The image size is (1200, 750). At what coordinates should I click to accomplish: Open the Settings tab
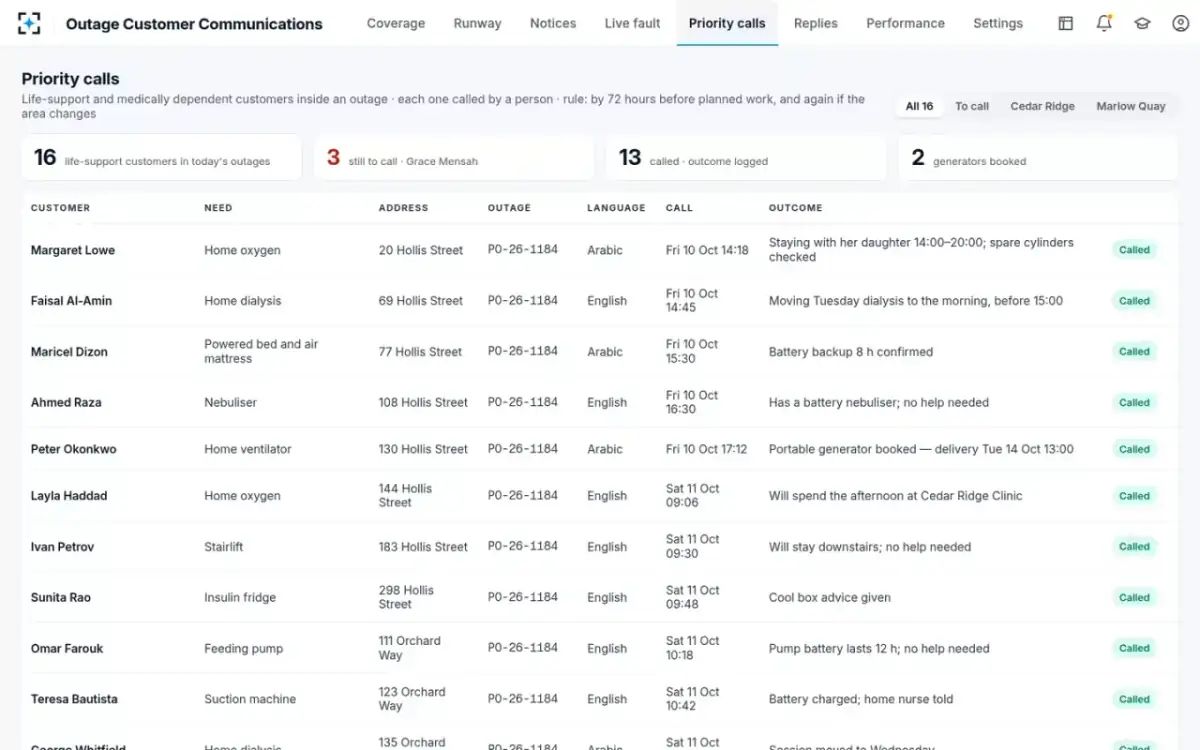pyautogui.click(x=998, y=23)
